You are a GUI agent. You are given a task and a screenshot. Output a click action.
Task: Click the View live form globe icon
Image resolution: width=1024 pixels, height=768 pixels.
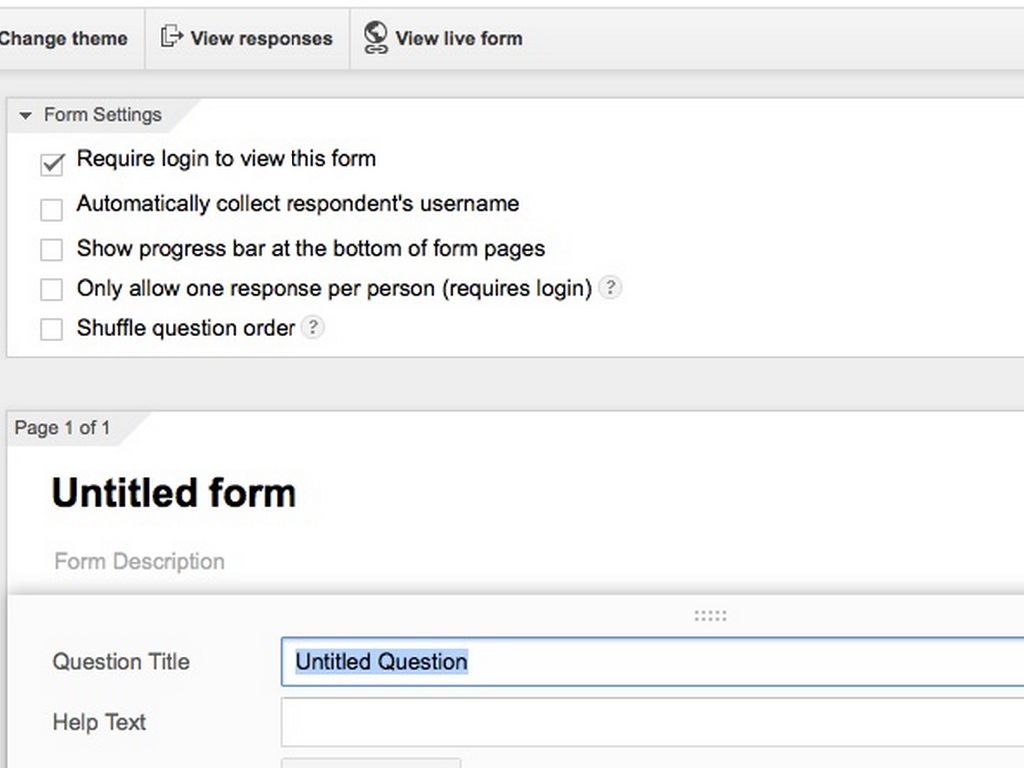[x=376, y=37]
